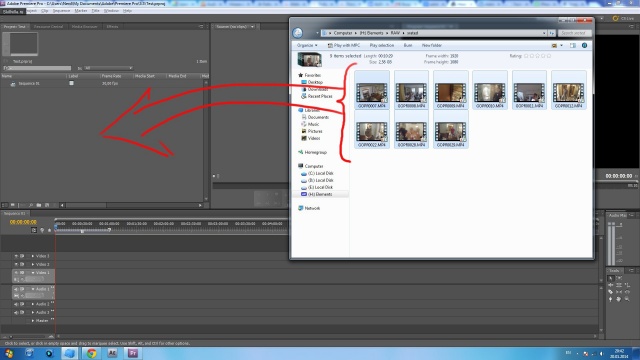The height and width of the screenshot is (360, 640).
Task: Select the Zoom tool in the Tools panel
Action: tap(627, 299)
